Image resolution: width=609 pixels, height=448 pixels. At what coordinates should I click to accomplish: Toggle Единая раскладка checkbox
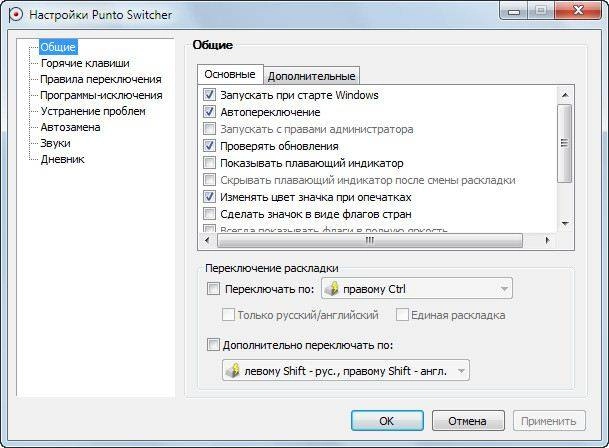[402, 314]
